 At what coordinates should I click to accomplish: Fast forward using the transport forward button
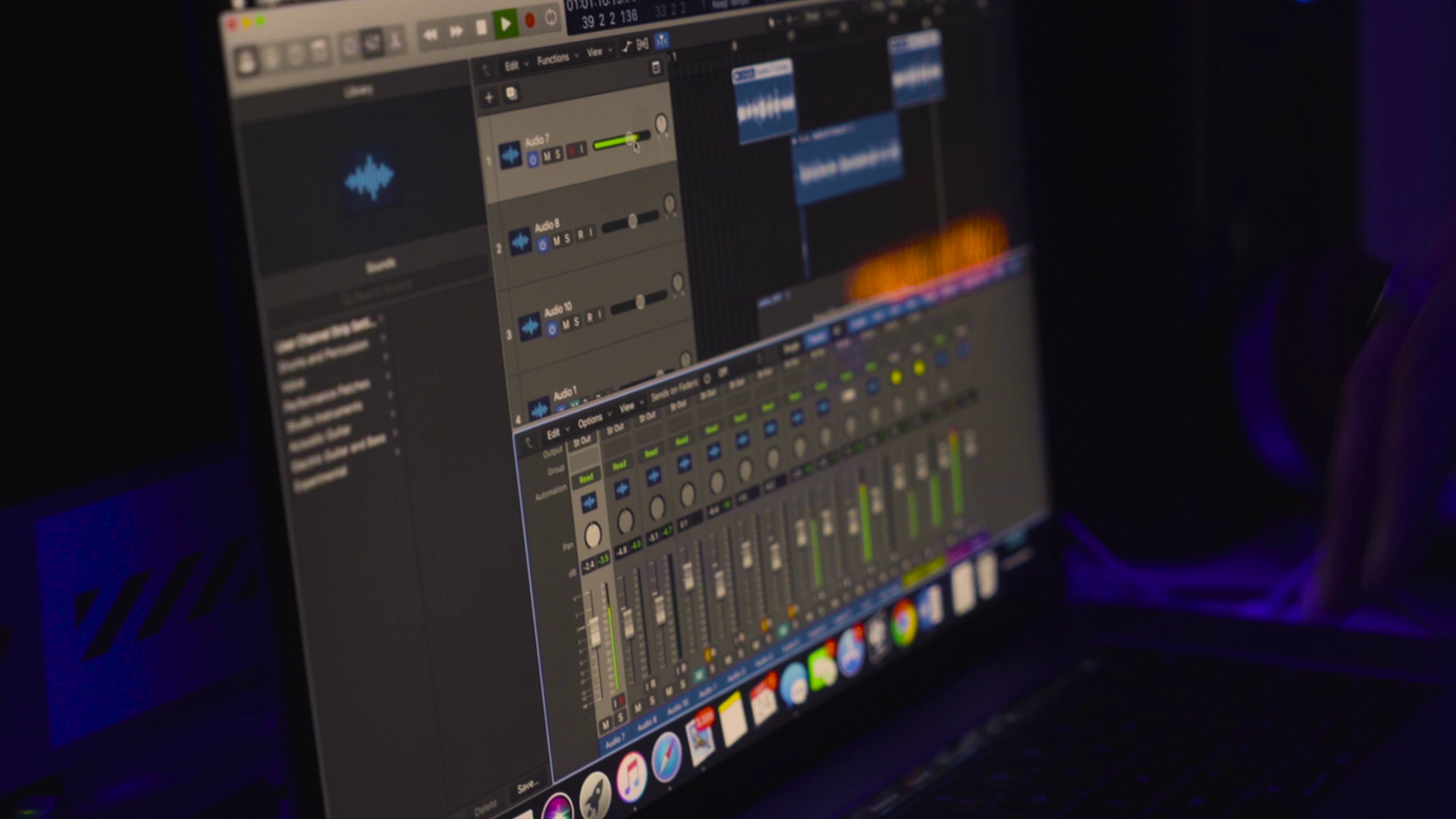tap(456, 31)
